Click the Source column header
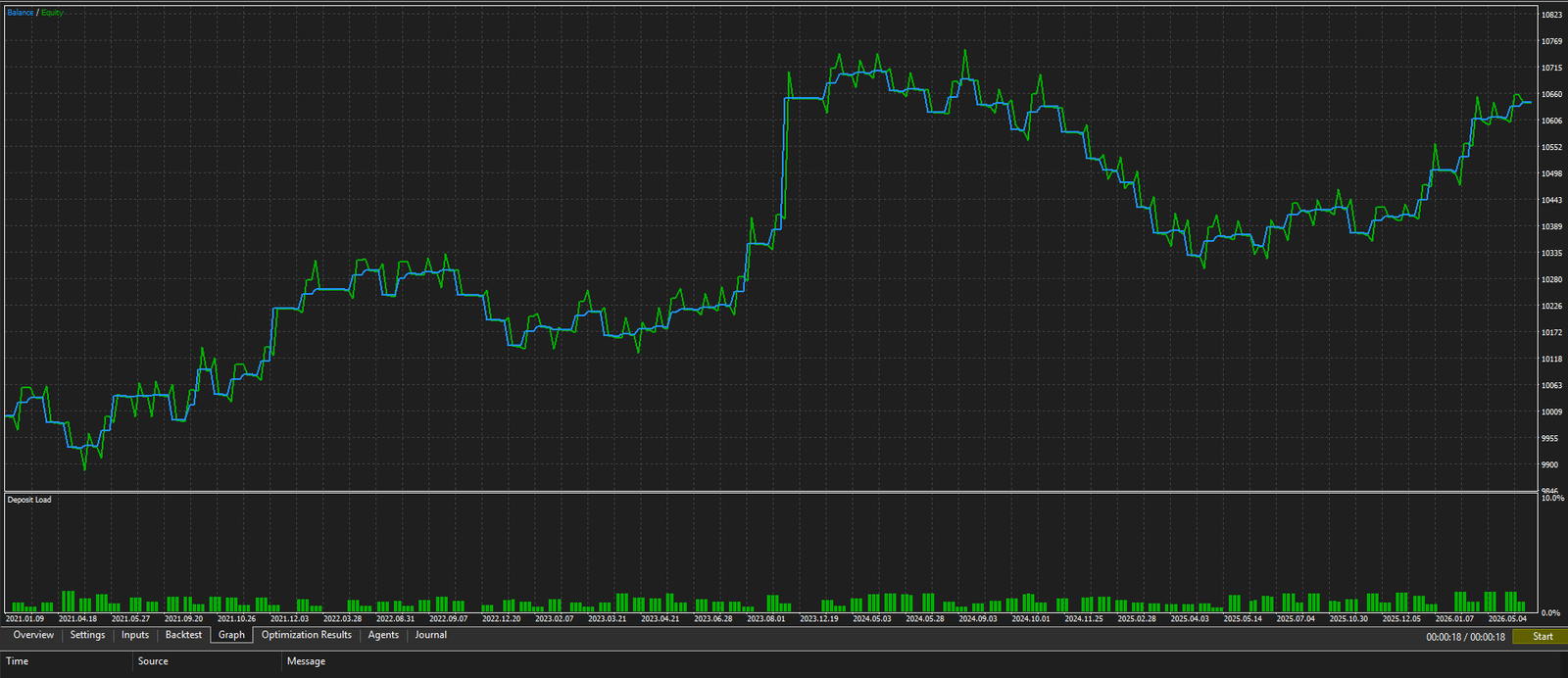This screenshot has height=678, width=1568. (x=153, y=661)
